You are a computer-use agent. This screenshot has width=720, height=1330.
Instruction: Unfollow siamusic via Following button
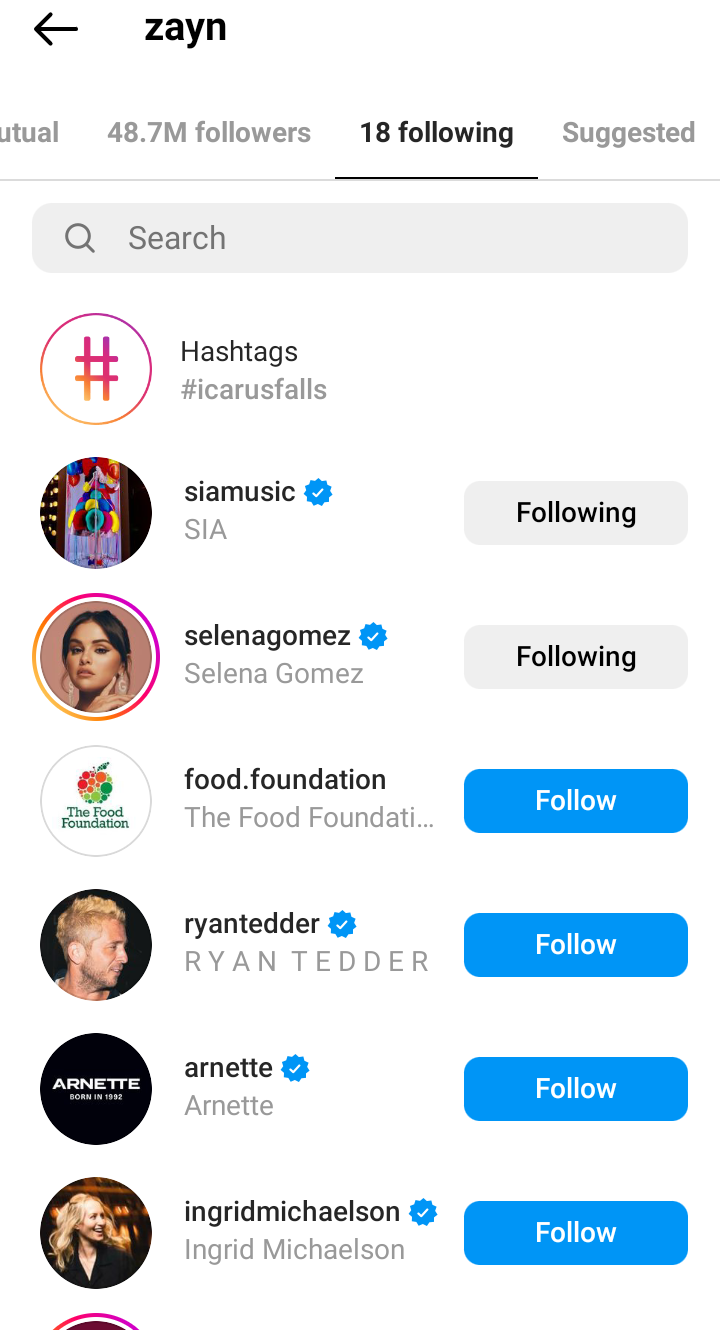575,513
